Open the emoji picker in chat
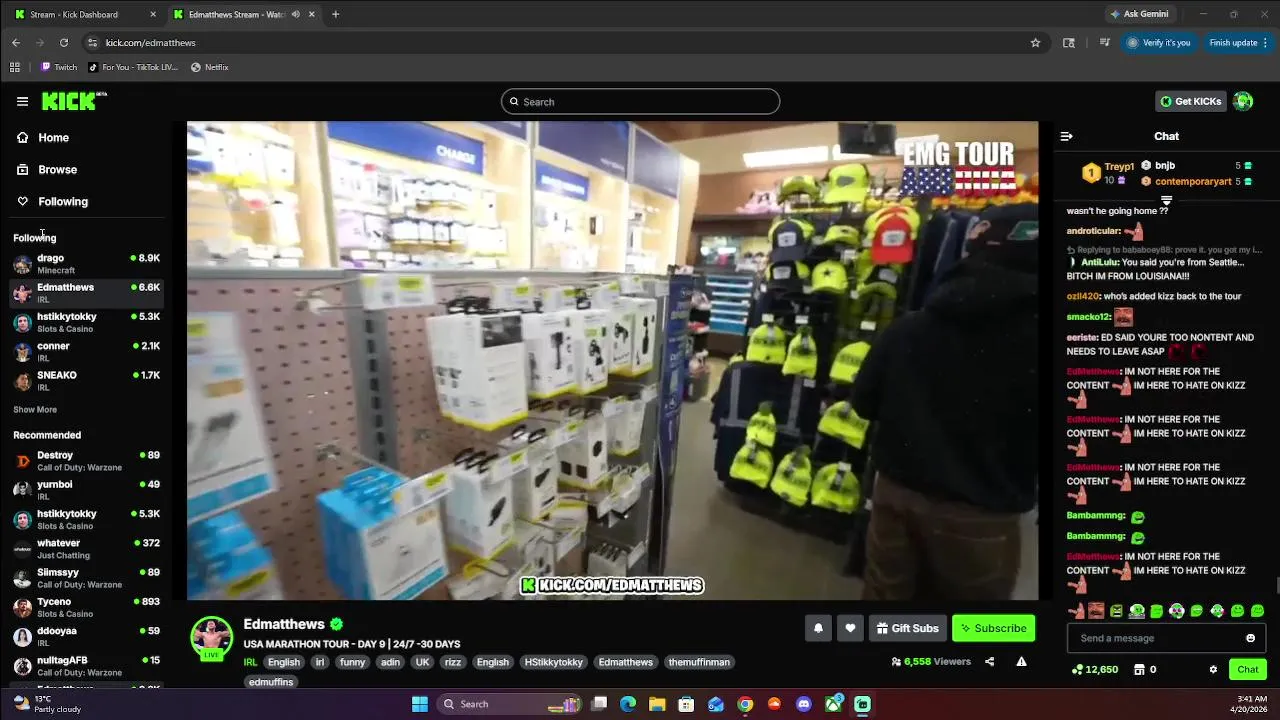Image resolution: width=1280 pixels, height=720 pixels. (x=1250, y=638)
